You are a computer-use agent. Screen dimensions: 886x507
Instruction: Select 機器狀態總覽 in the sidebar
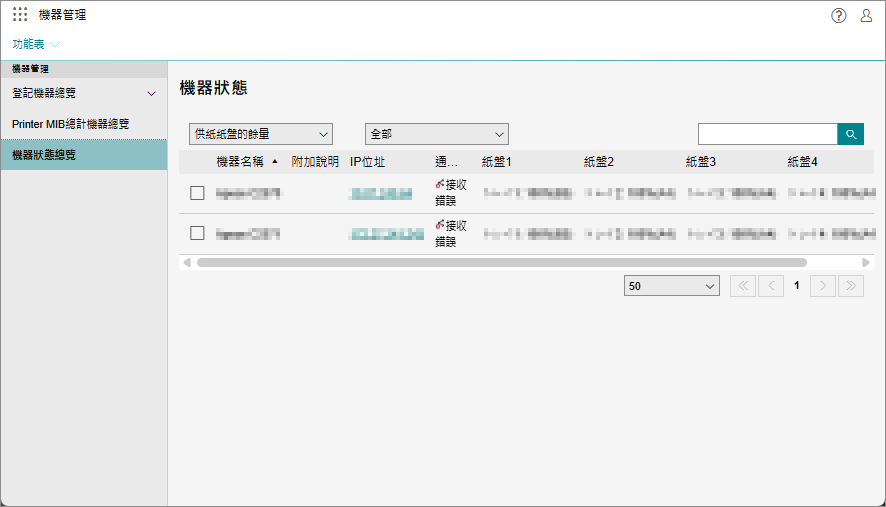83,155
